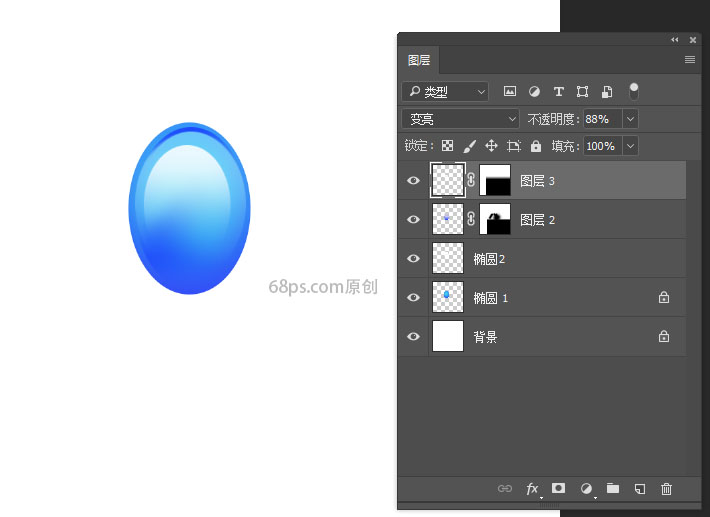The width and height of the screenshot is (710, 517).
Task: Hide 背景 layer visibility
Action: click(x=413, y=336)
